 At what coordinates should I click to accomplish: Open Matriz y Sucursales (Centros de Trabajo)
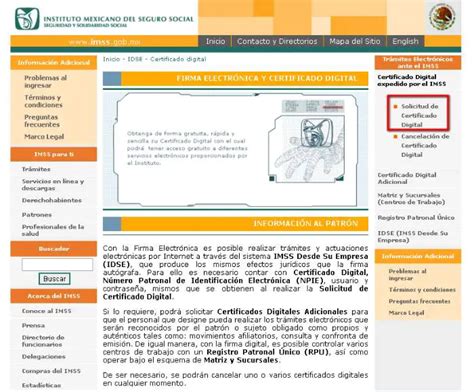(x=411, y=199)
